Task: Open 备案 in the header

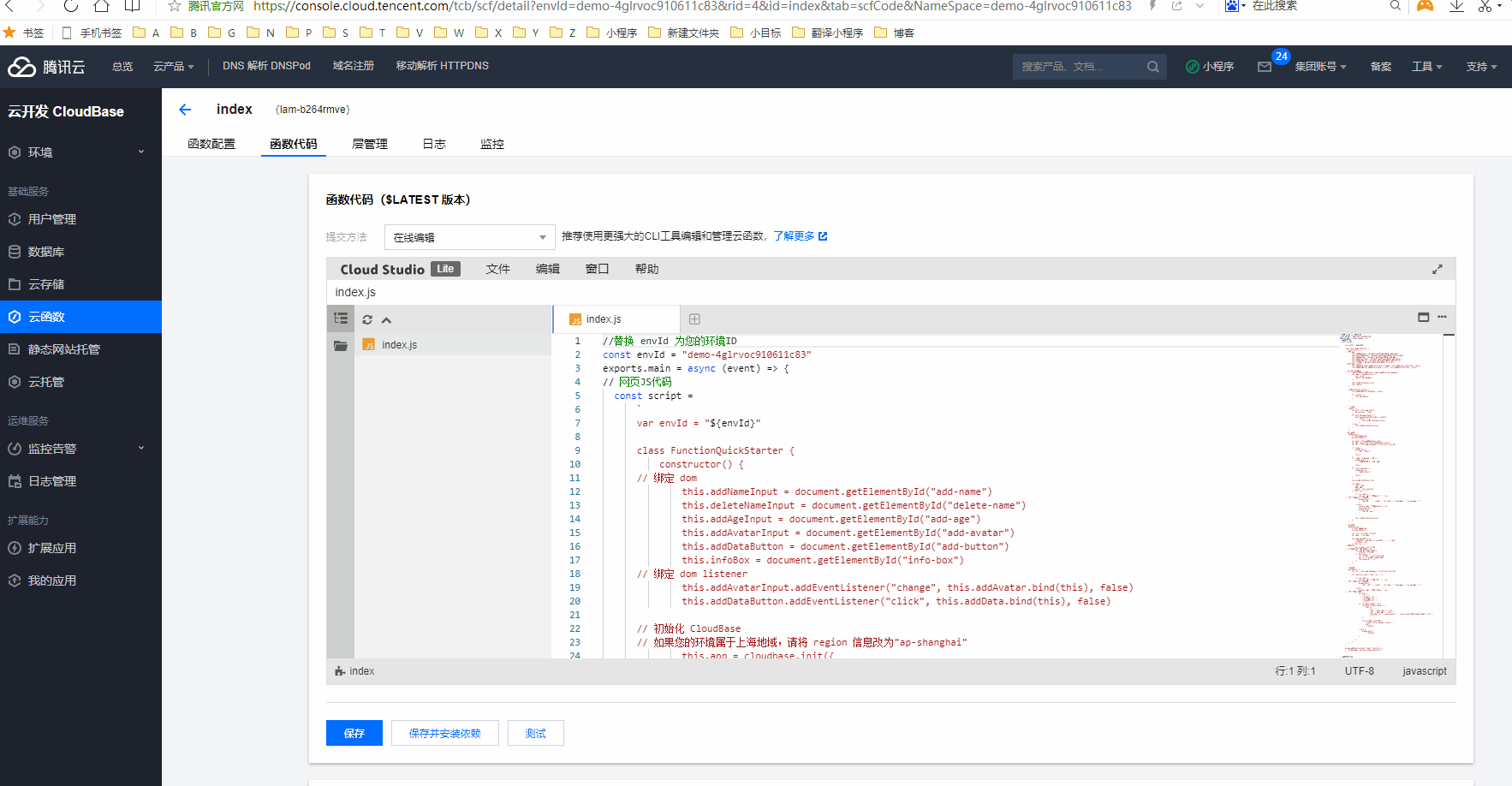Action: tap(1381, 67)
